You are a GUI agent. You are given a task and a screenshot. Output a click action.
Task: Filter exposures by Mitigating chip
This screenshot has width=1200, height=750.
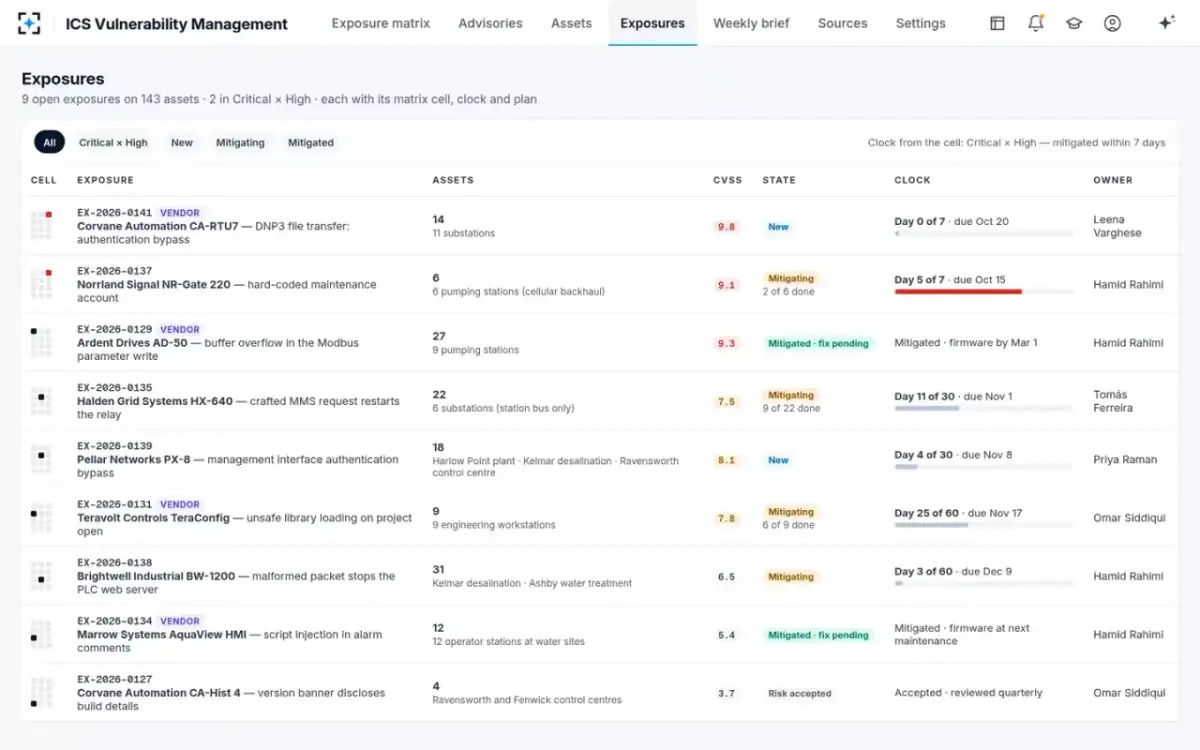point(240,143)
